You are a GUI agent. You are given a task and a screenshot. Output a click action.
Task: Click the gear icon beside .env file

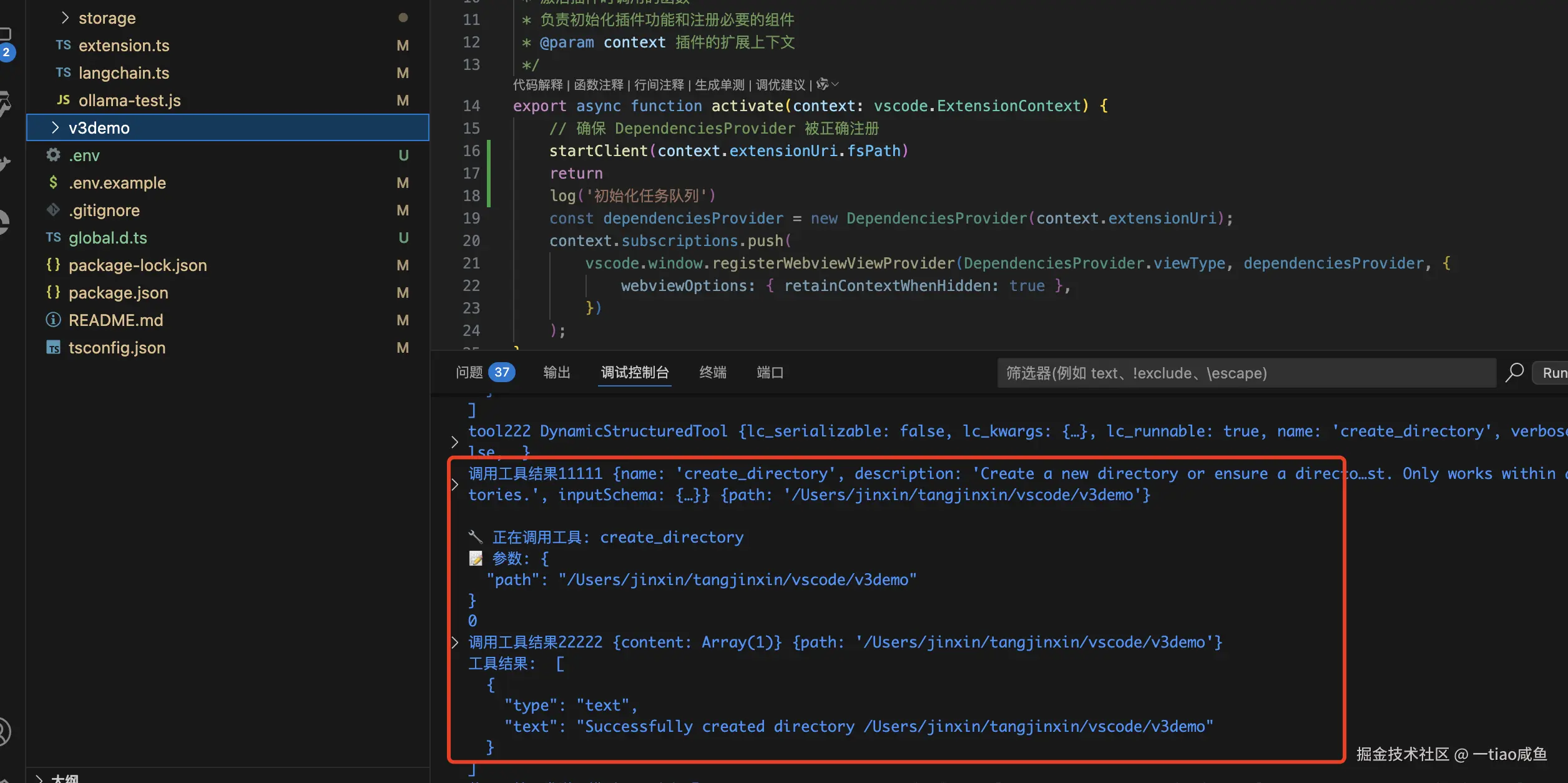click(x=53, y=155)
